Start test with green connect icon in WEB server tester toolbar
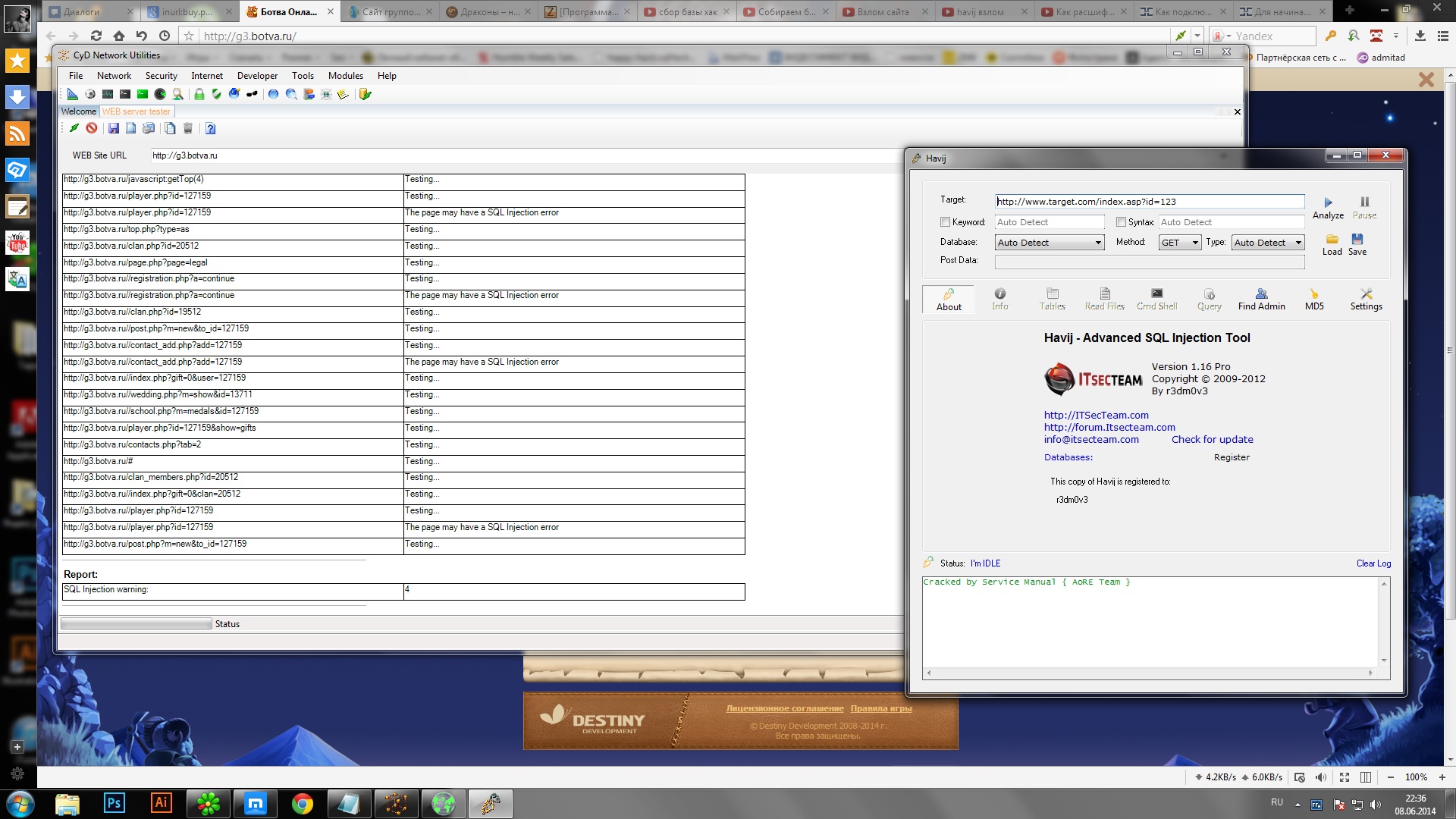The width and height of the screenshot is (1456, 819). click(x=74, y=128)
